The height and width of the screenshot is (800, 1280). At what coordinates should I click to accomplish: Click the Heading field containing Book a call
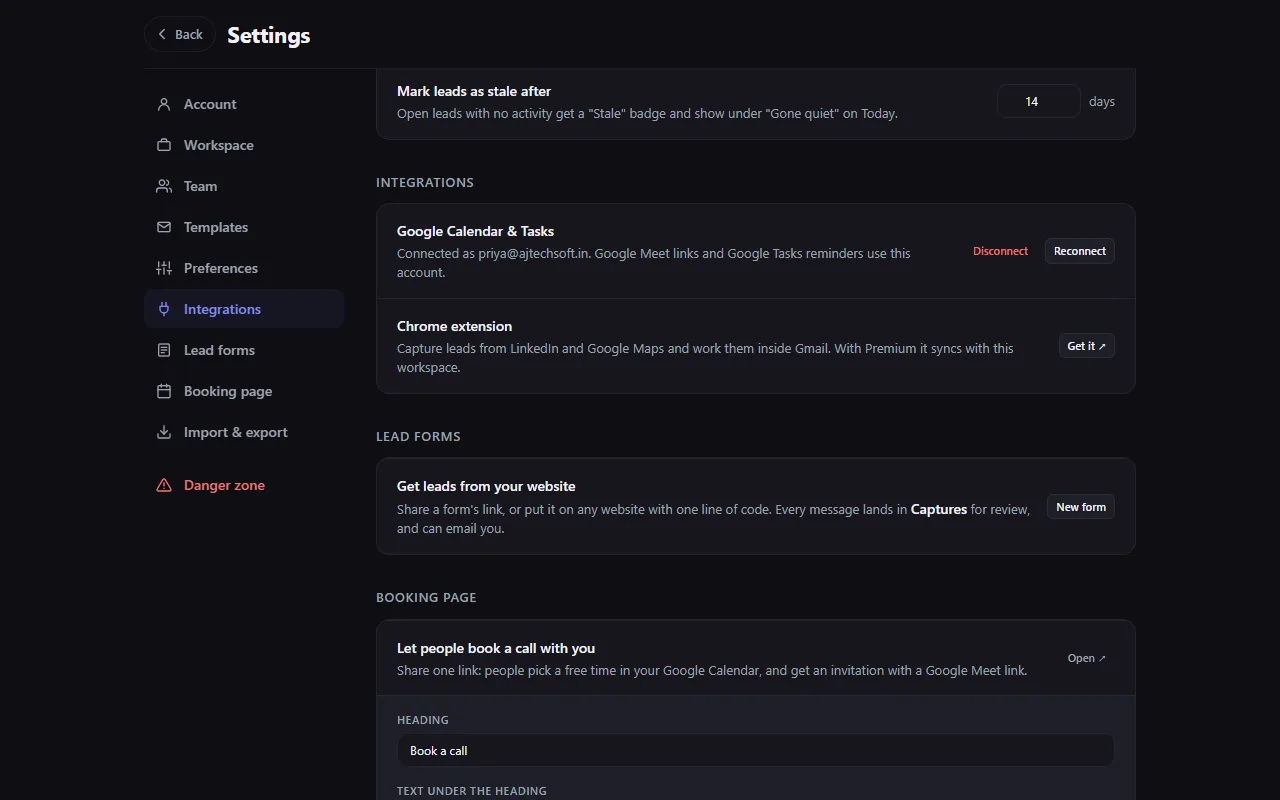pyautogui.click(x=755, y=751)
